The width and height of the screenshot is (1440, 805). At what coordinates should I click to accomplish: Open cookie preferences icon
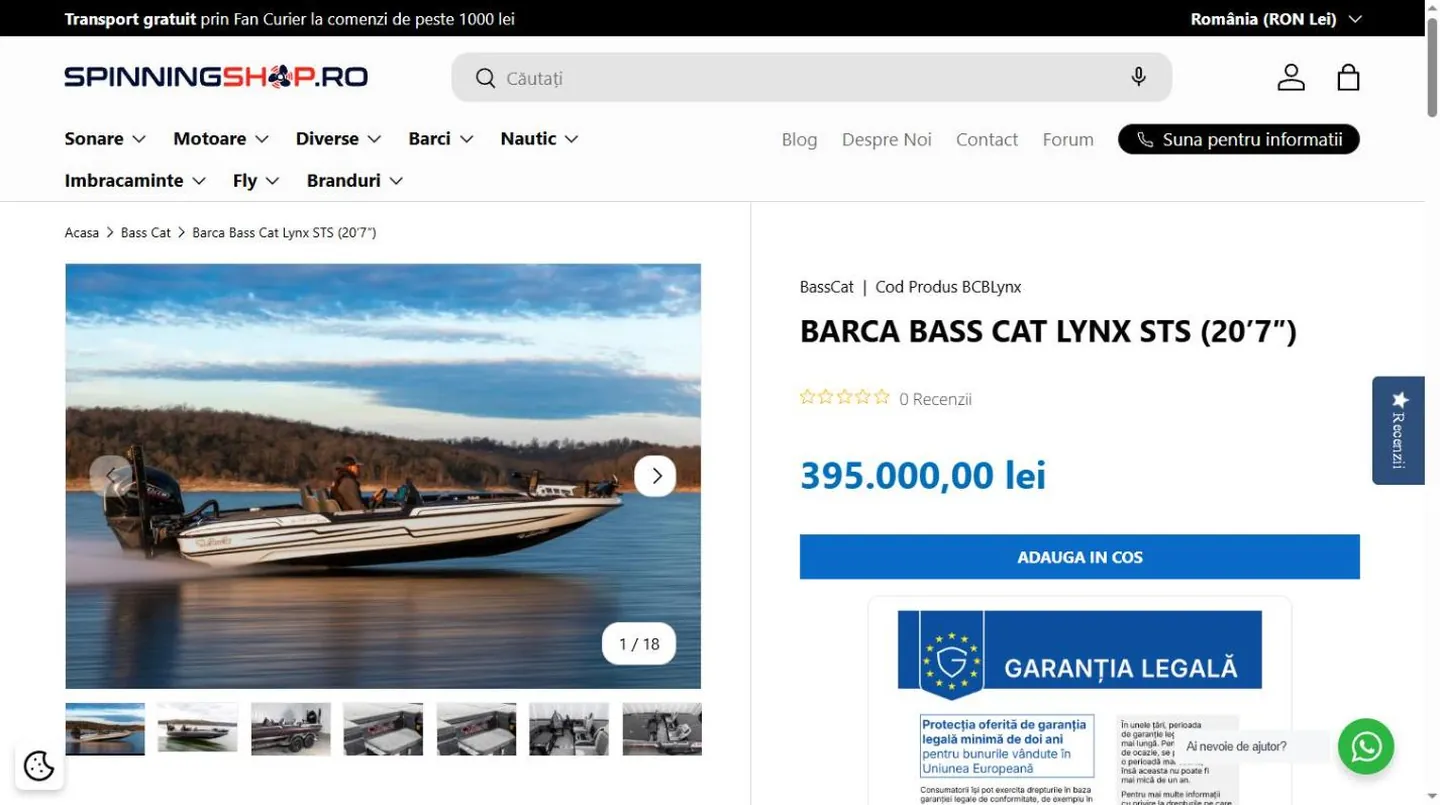point(39,766)
